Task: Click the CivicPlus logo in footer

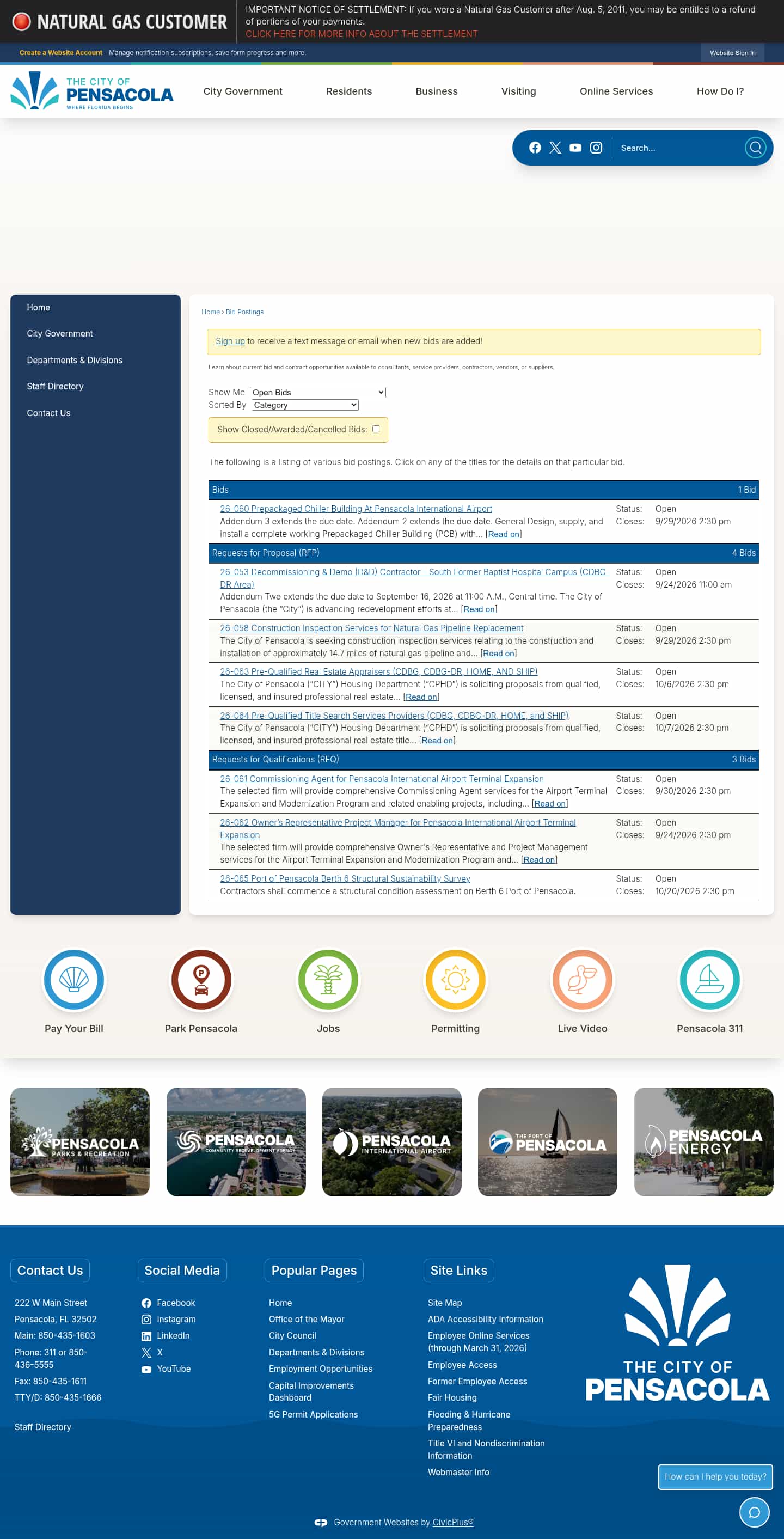Action: [x=321, y=1522]
